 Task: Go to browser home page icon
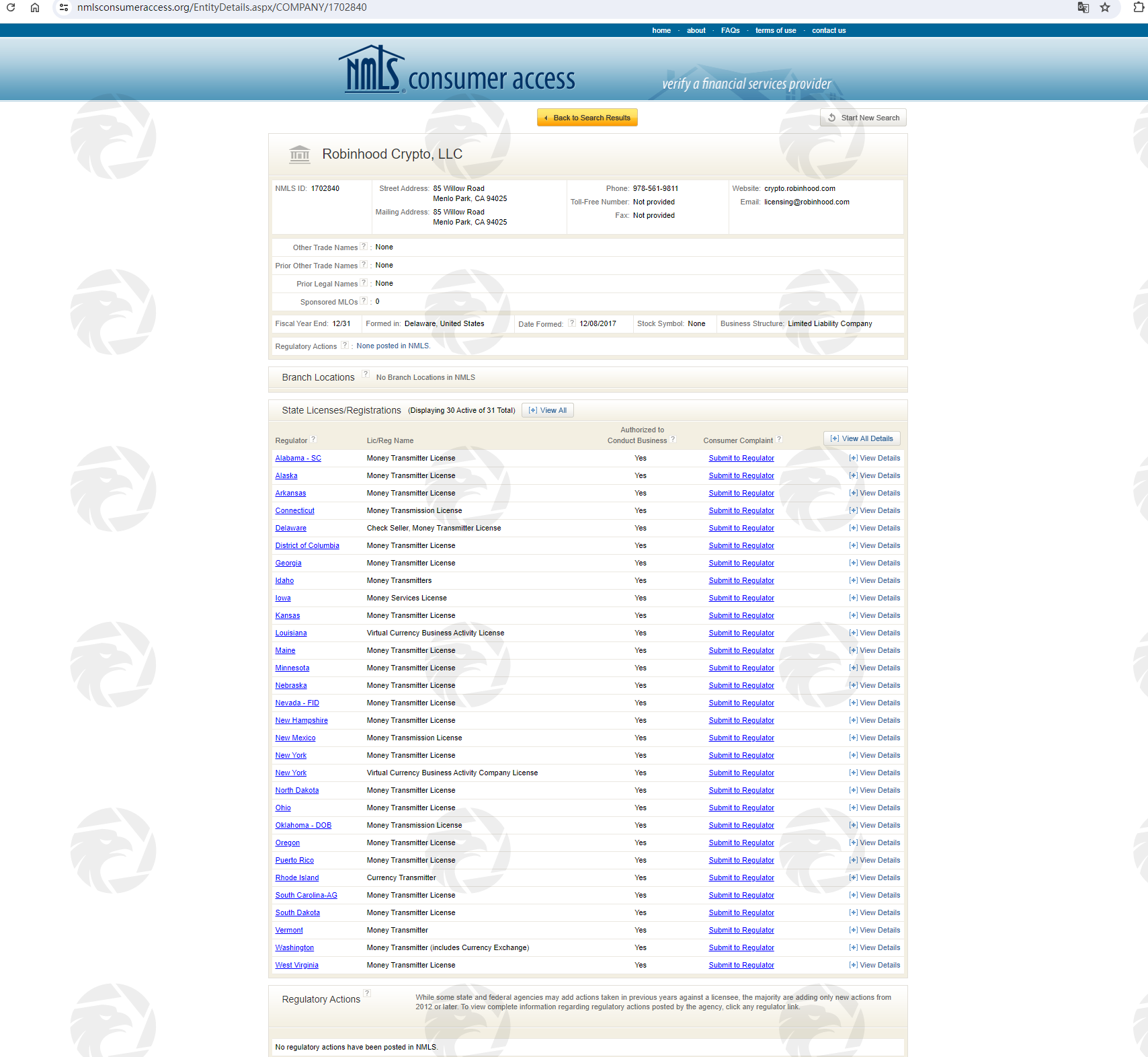35,7
